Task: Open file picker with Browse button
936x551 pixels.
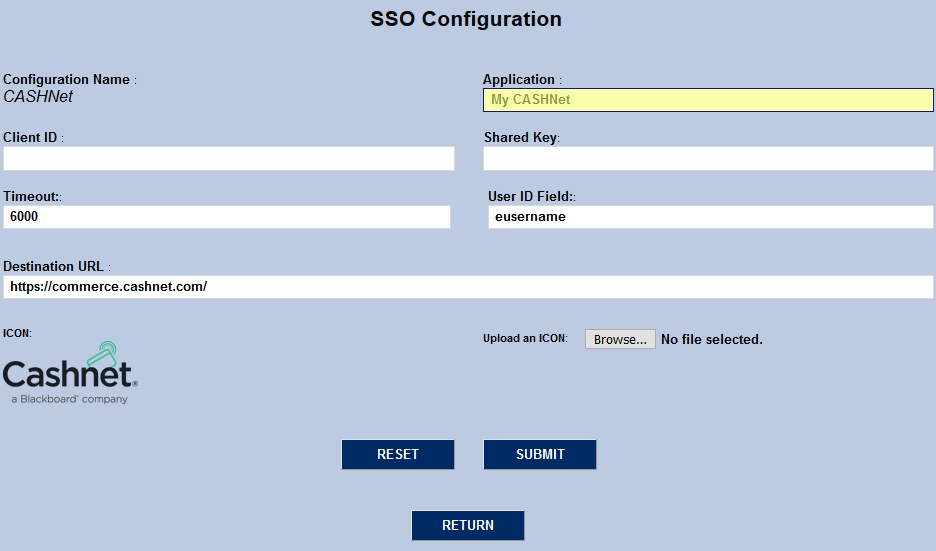Action: pyautogui.click(x=620, y=339)
